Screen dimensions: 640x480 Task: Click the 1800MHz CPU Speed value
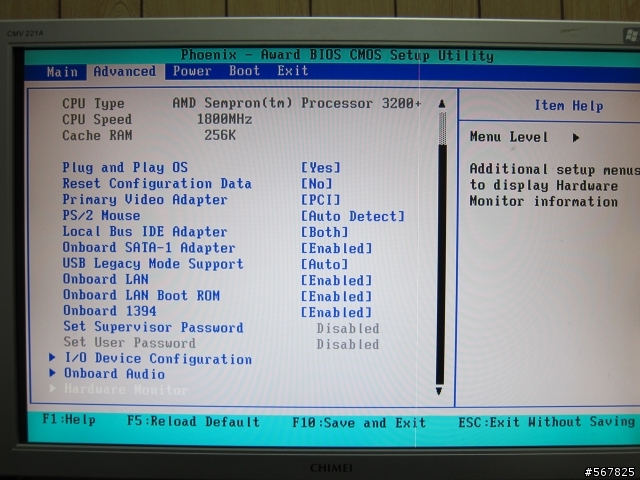[x=224, y=119]
